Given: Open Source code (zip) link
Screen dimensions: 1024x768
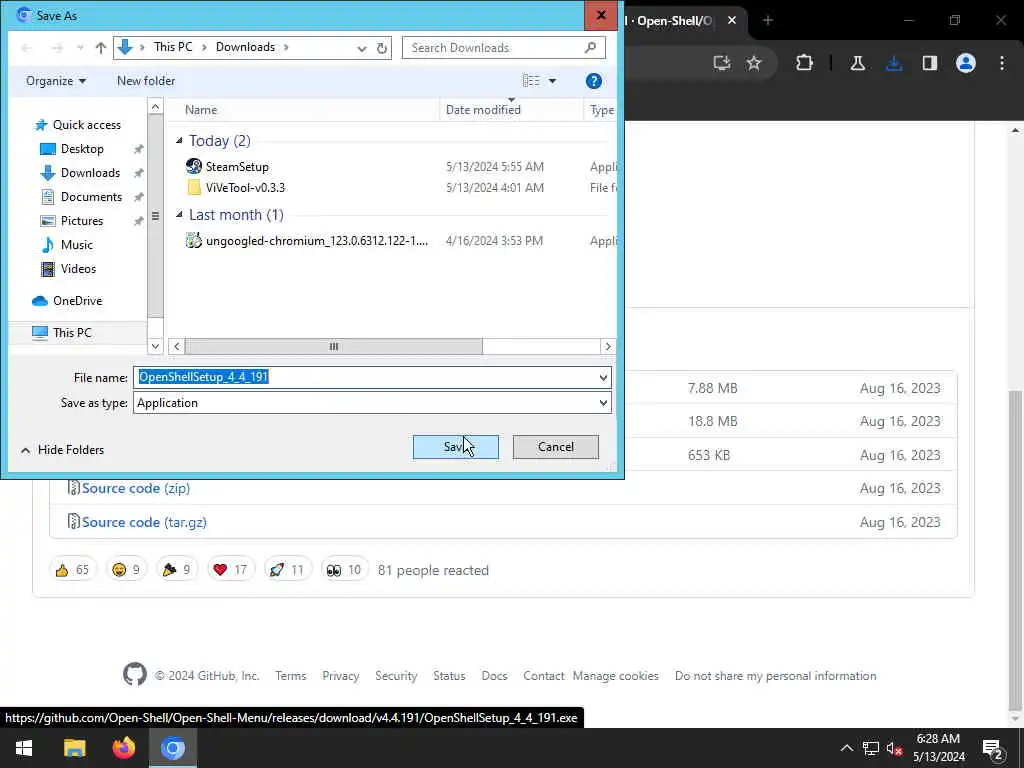Looking at the screenshot, I should coord(136,488).
